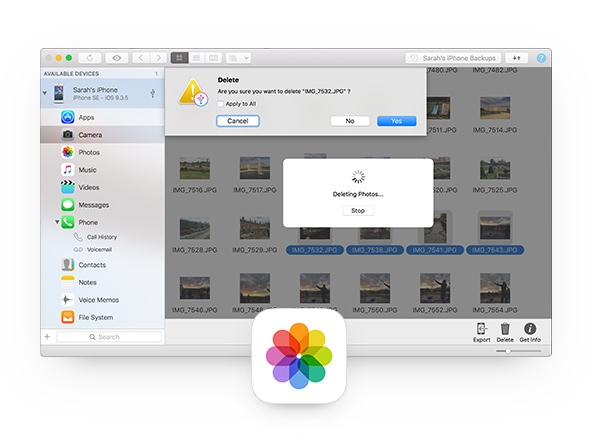Collapse the Phone subtree

tap(57, 222)
